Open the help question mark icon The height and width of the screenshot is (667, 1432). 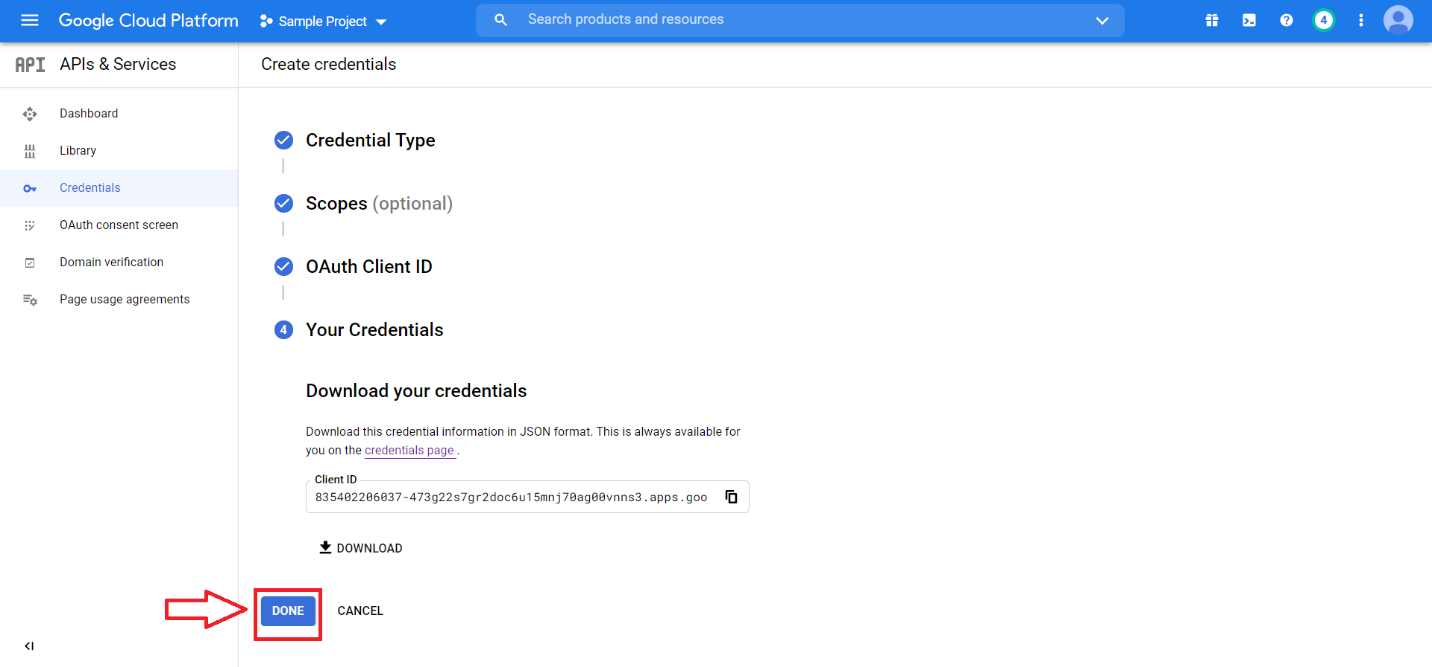tap(1286, 20)
